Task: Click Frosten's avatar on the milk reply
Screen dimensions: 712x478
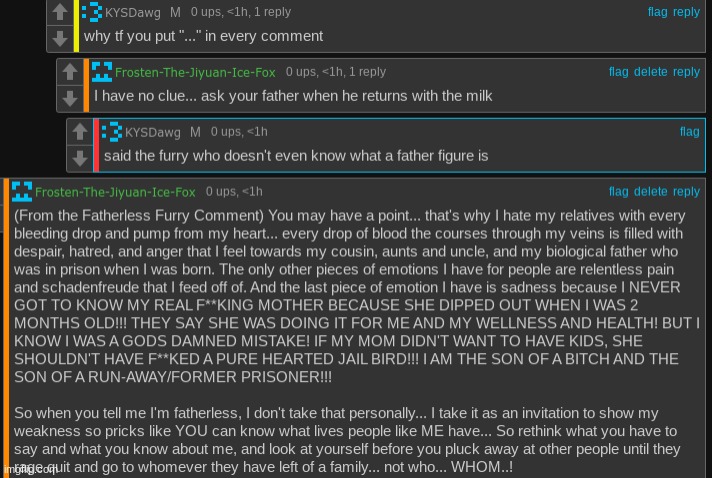Action: tap(102, 72)
